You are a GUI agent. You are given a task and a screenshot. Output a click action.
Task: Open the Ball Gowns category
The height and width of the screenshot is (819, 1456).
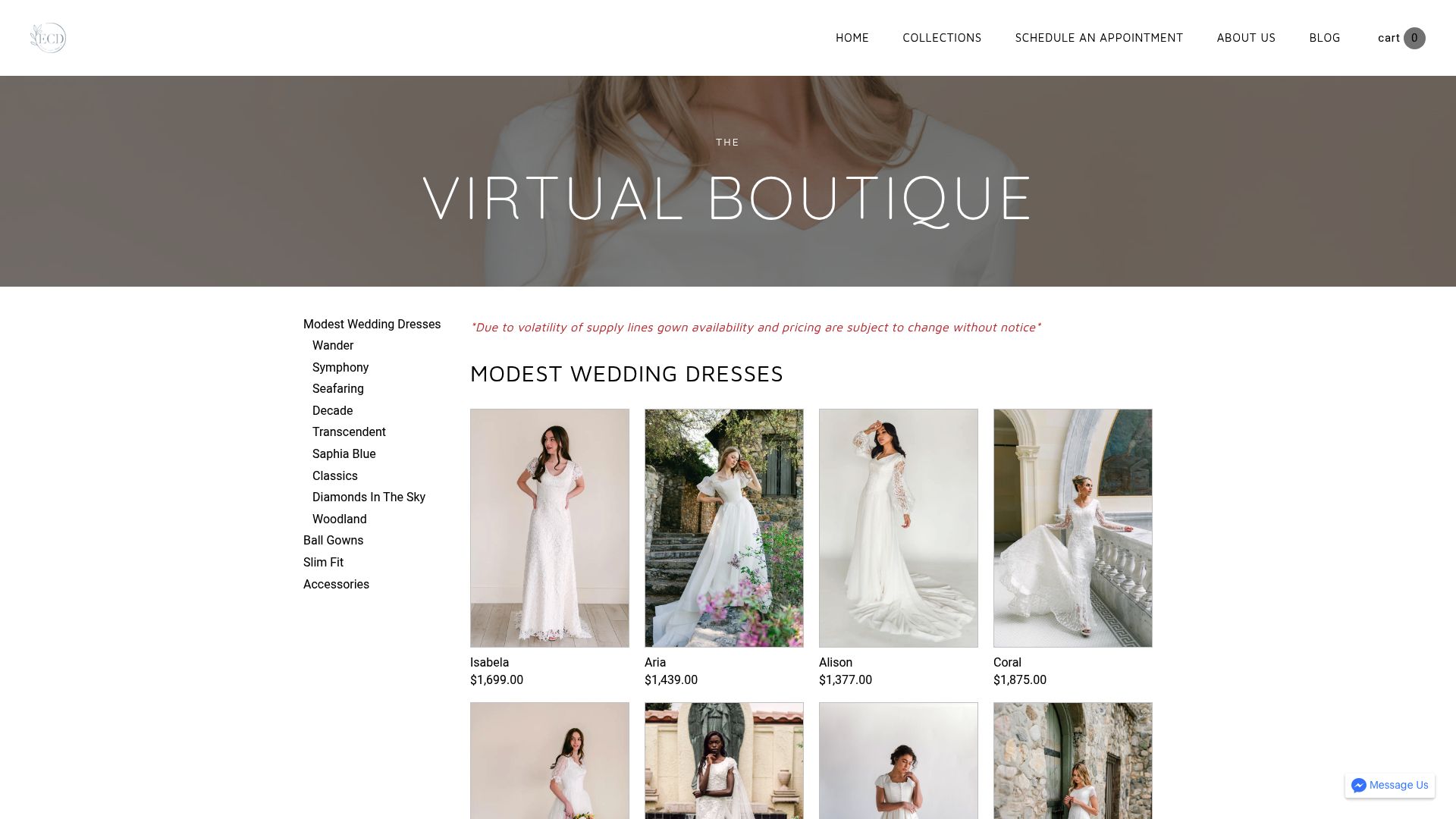[333, 540]
